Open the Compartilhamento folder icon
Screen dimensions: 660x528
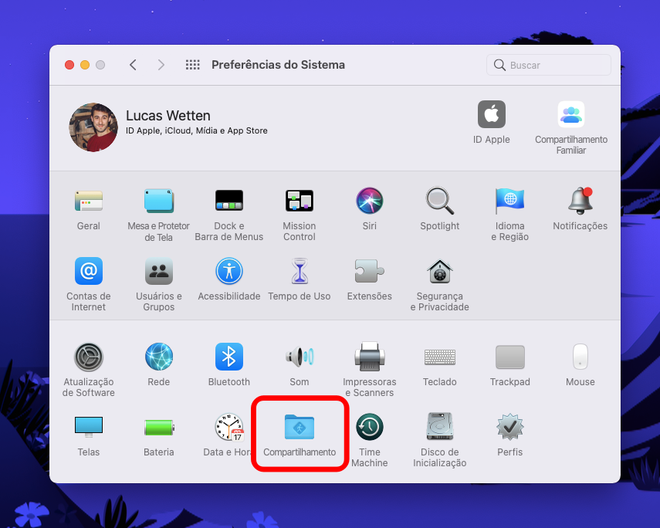click(299, 427)
